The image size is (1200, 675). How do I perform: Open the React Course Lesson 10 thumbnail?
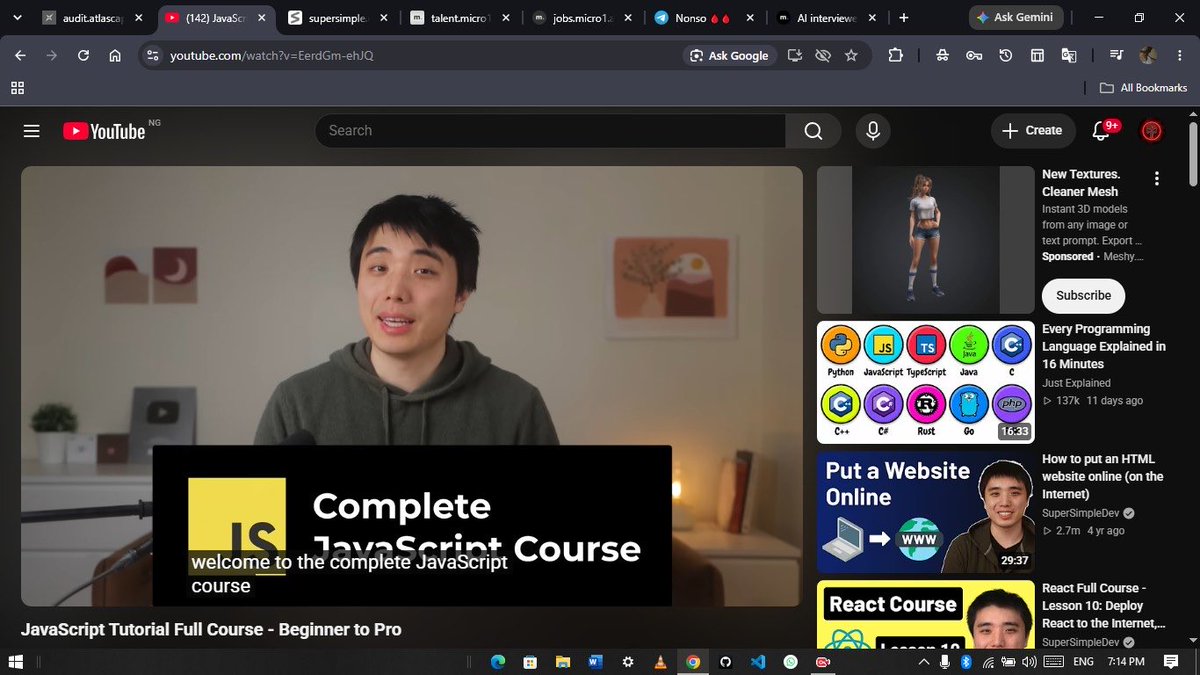coord(926,614)
